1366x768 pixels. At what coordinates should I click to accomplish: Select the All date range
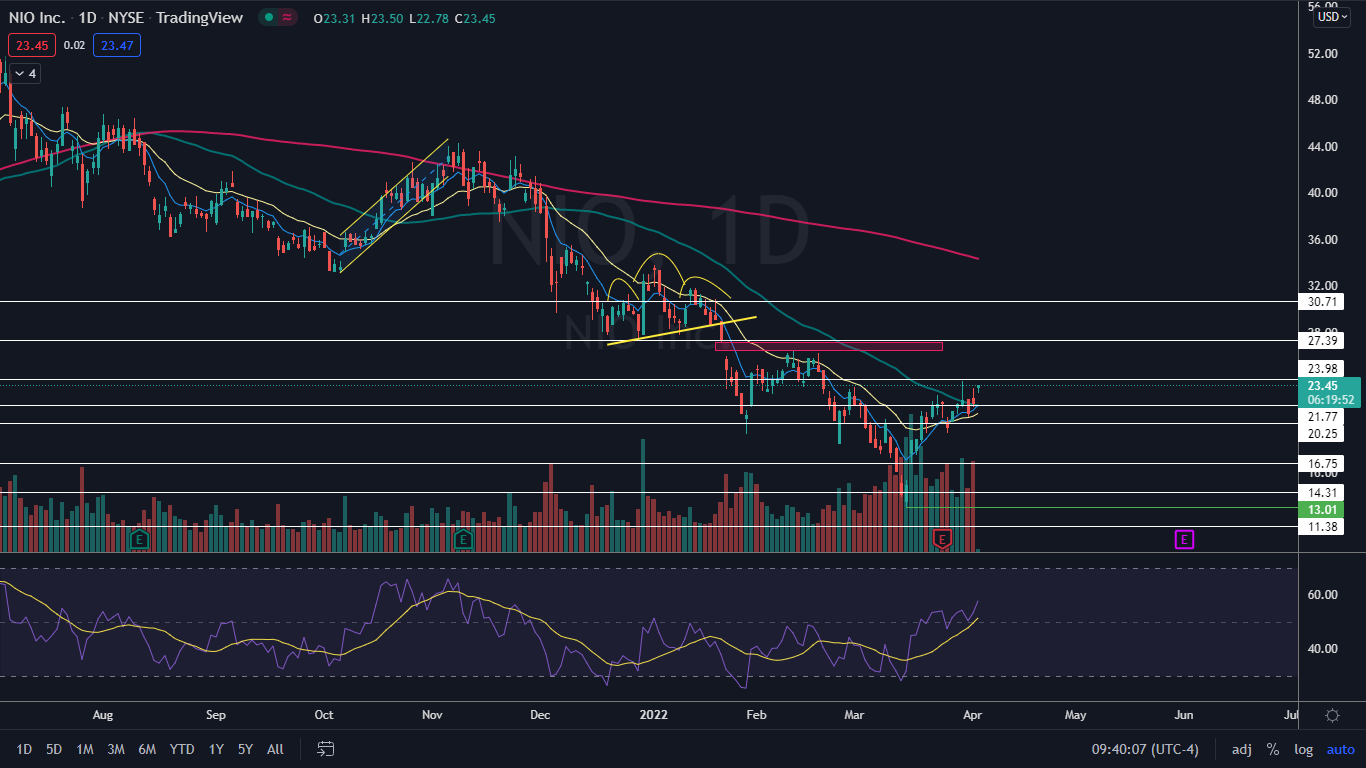point(275,749)
